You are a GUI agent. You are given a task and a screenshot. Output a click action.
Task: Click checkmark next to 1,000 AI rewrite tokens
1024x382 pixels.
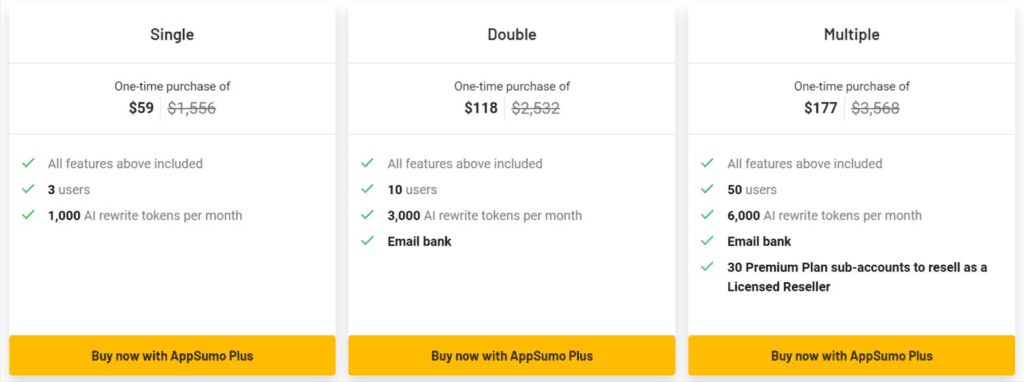(28, 215)
